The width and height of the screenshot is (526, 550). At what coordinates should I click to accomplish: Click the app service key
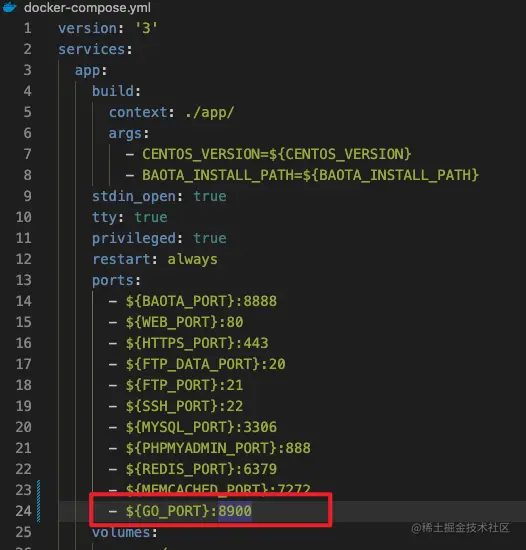pyautogui.click(x=87, y=71)
